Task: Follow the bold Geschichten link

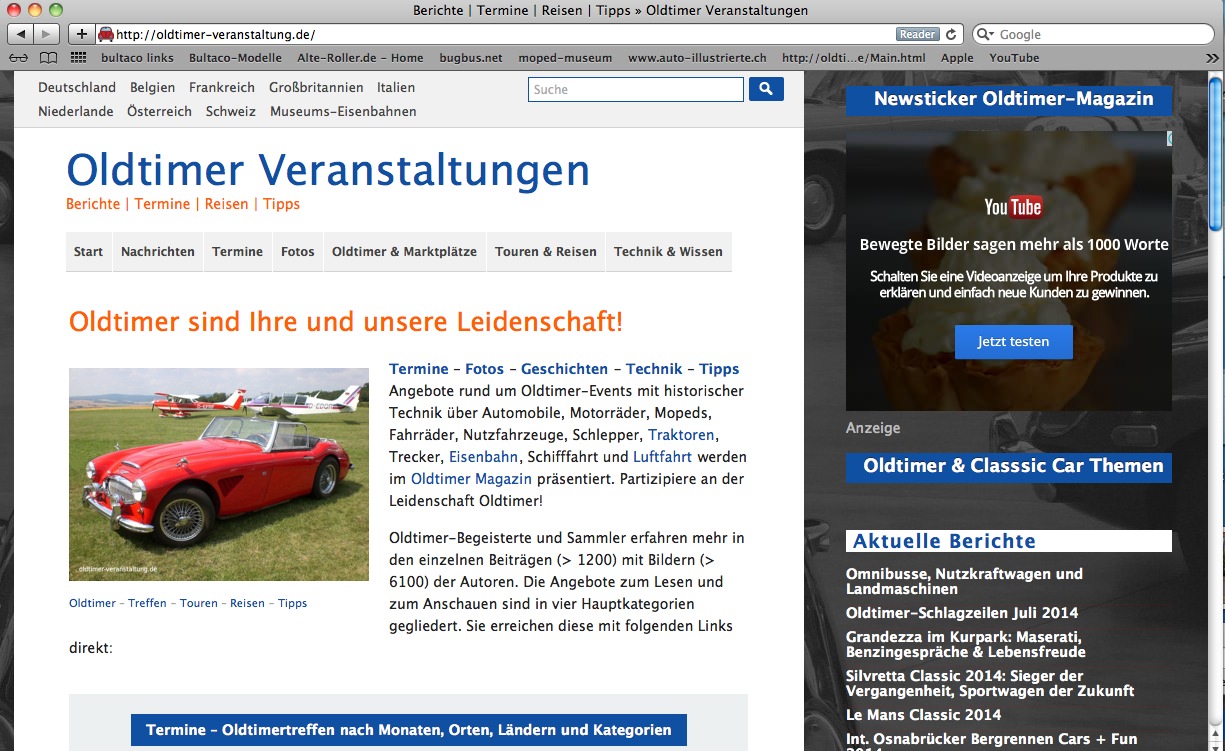Action: pos(564,369)
